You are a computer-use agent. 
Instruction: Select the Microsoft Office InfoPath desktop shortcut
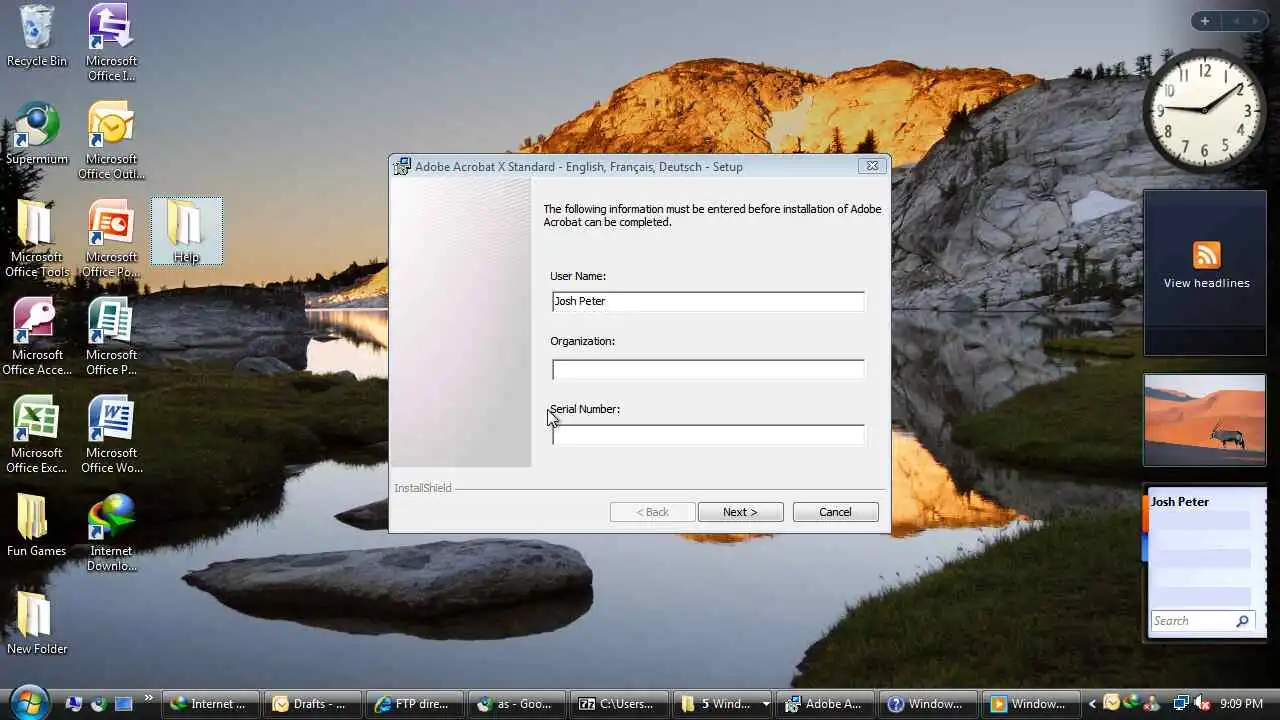[111, 43]
